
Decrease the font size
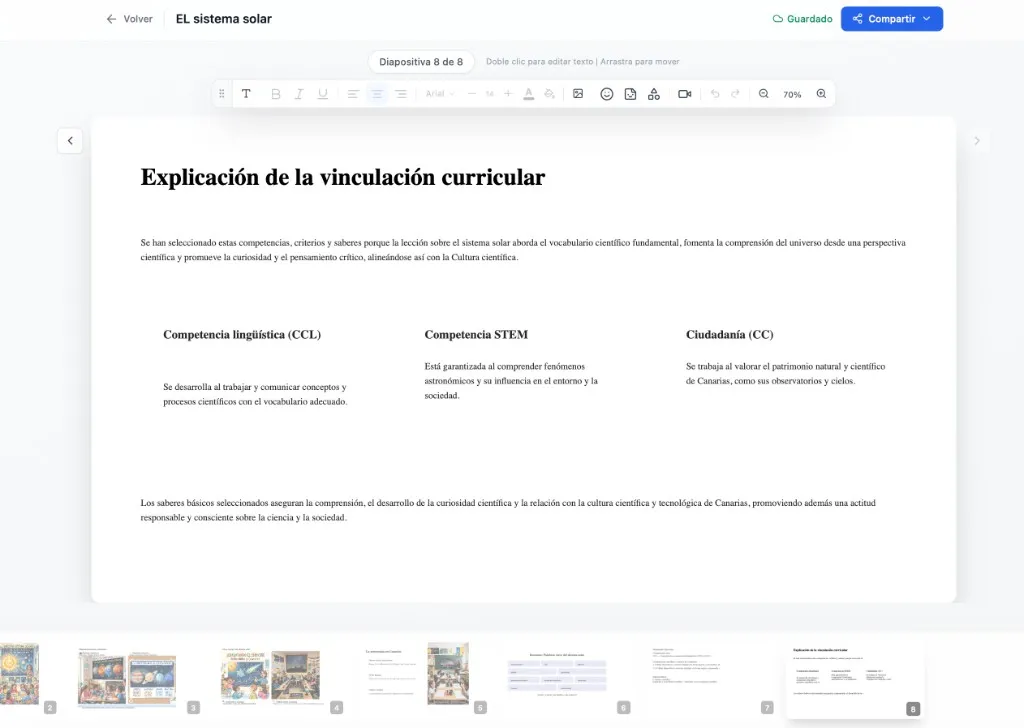(x=472, y=94)
